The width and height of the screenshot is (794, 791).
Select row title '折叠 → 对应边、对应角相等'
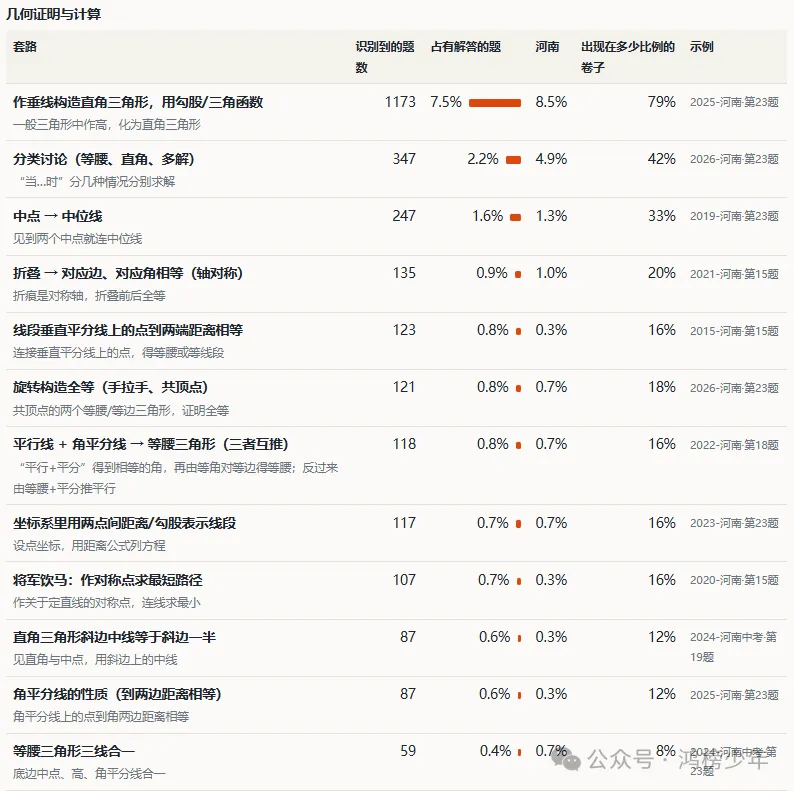pyautogui.click(x=128, y=273)
